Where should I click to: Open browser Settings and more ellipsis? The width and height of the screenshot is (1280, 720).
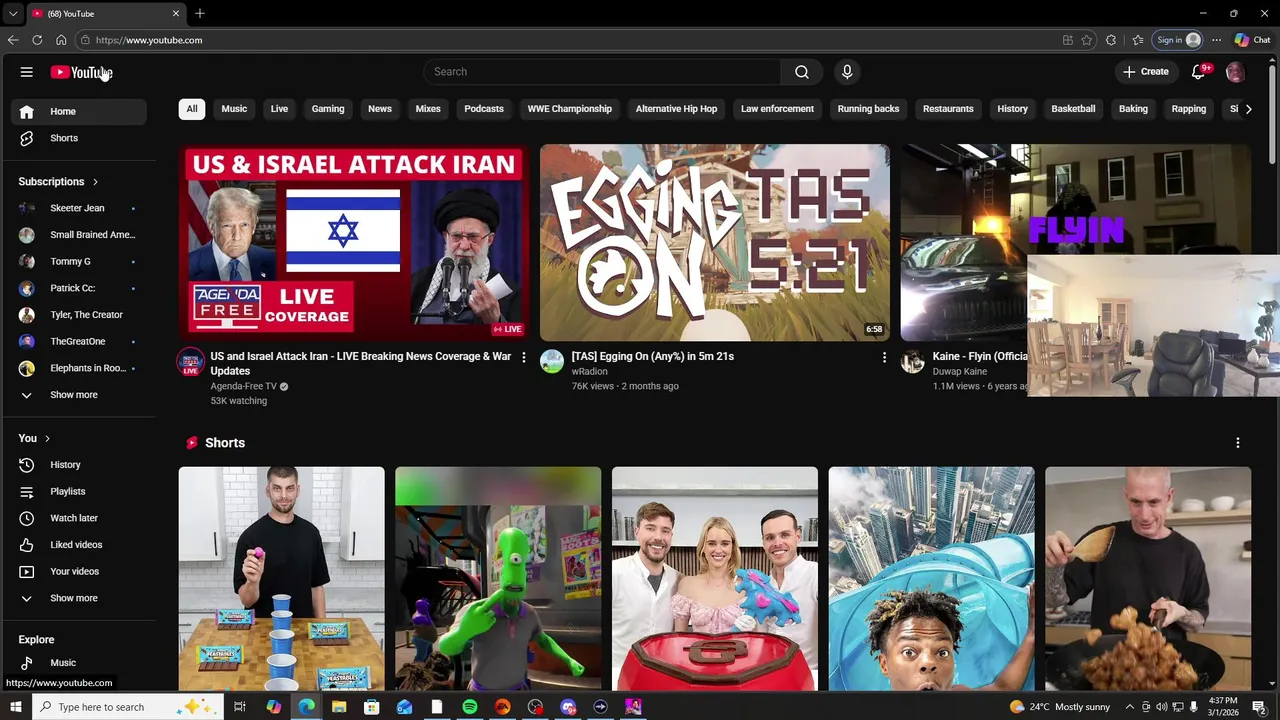[1216, 40]
